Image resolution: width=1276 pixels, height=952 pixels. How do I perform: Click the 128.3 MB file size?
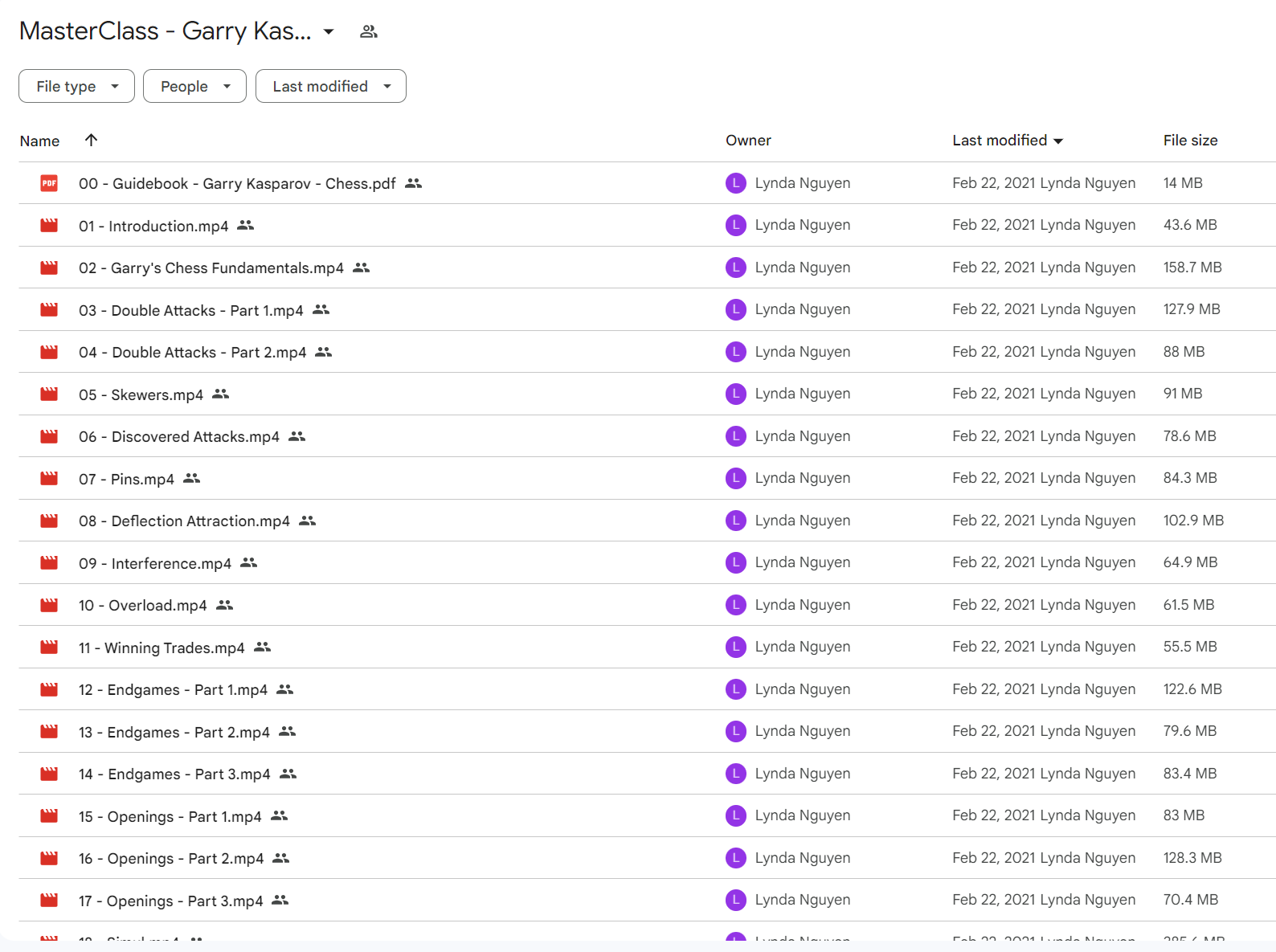(x=1192, y=858)
